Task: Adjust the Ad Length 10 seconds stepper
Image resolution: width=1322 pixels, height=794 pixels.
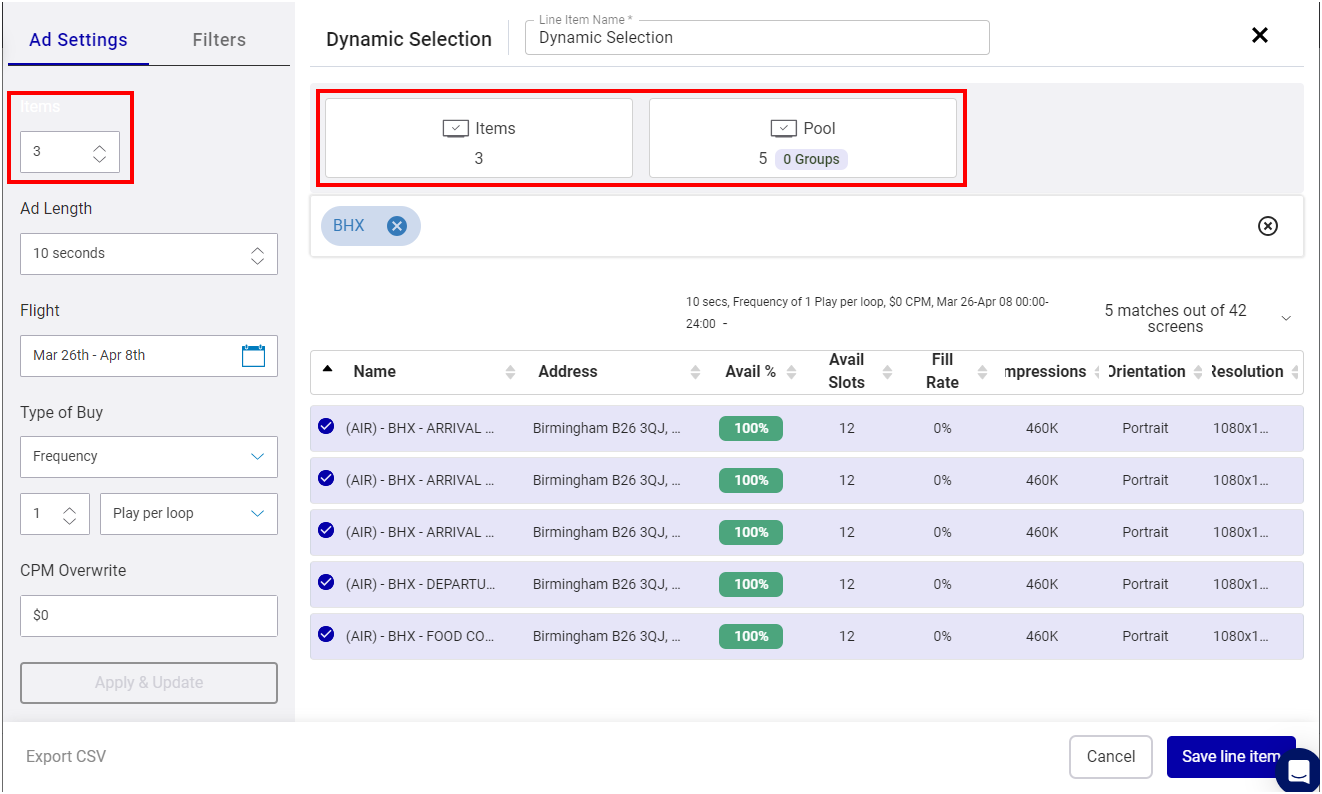Action: (257, 254)
